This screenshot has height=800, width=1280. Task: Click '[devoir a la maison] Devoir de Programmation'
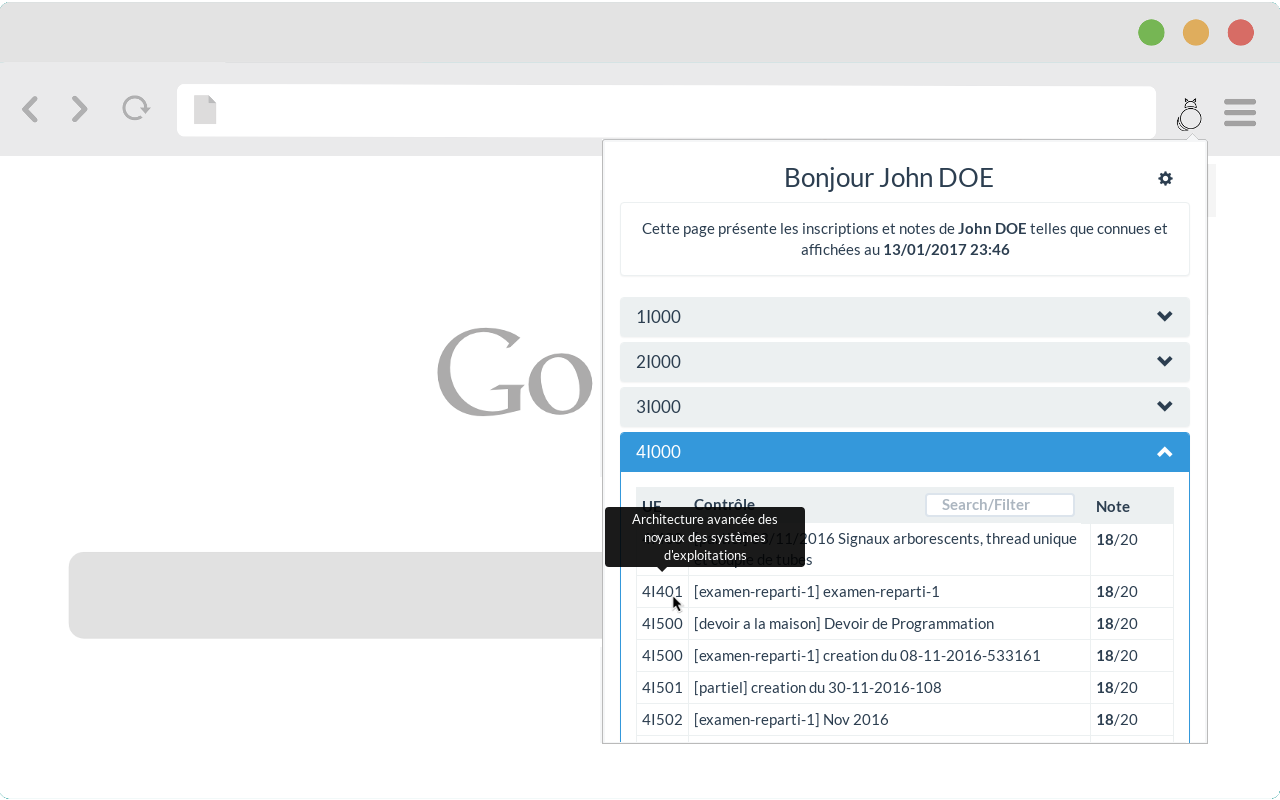844,624
